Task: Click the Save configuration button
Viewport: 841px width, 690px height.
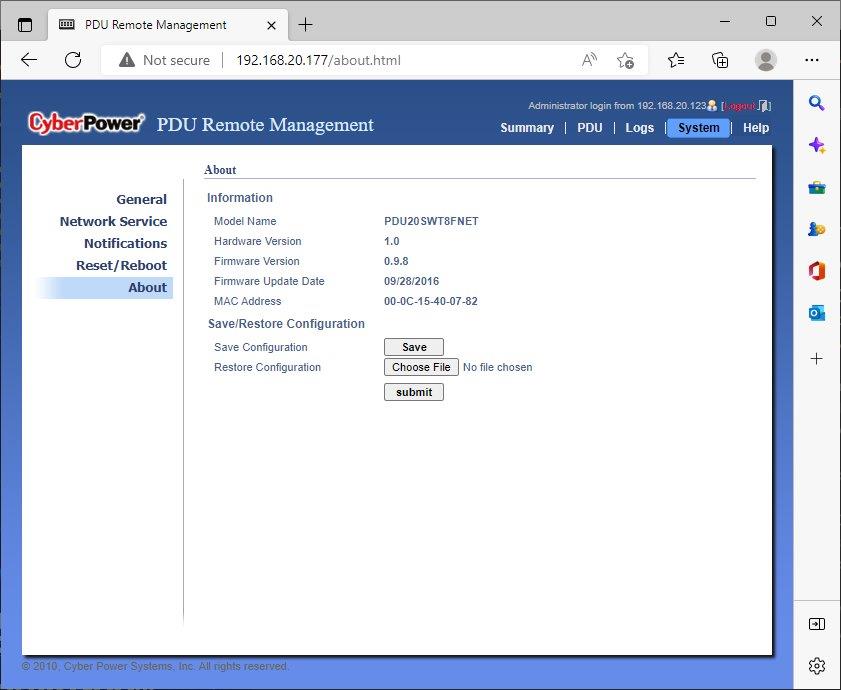Action: click(414, 347)
